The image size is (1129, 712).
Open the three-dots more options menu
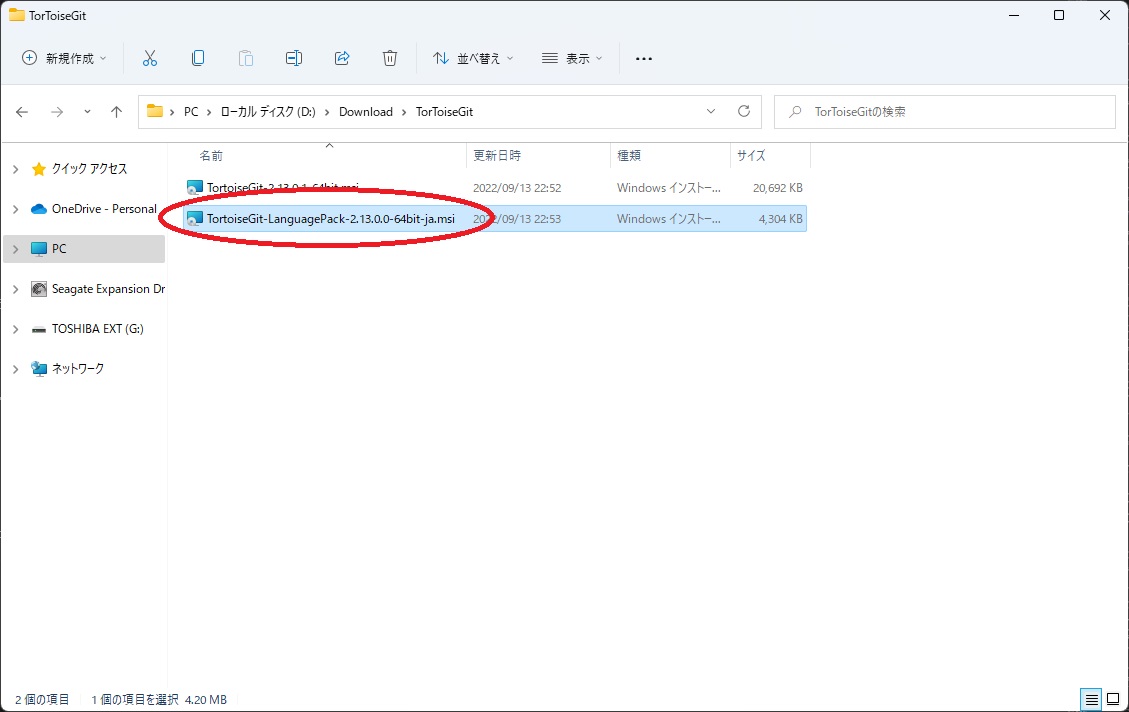(644, 58)
